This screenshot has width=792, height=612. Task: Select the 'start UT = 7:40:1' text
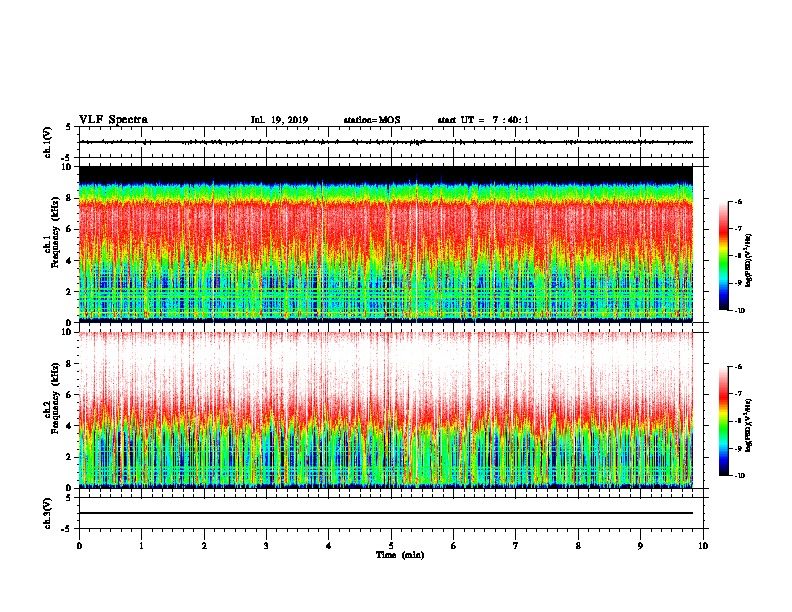click(x=483, y=120)
